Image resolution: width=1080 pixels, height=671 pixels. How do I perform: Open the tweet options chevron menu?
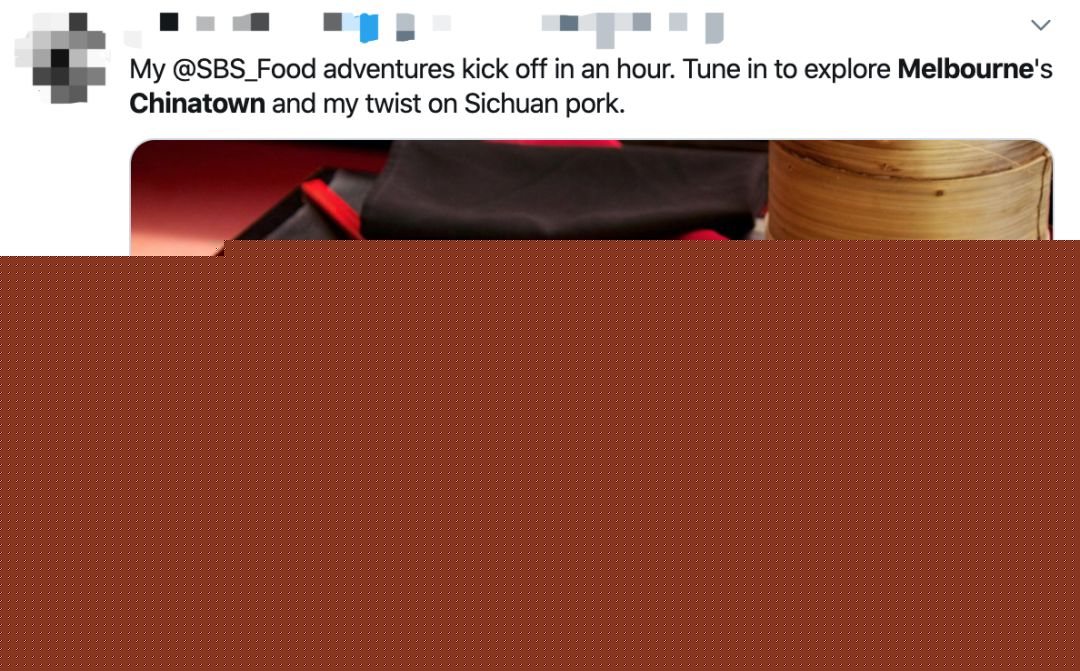(1040, 25)
